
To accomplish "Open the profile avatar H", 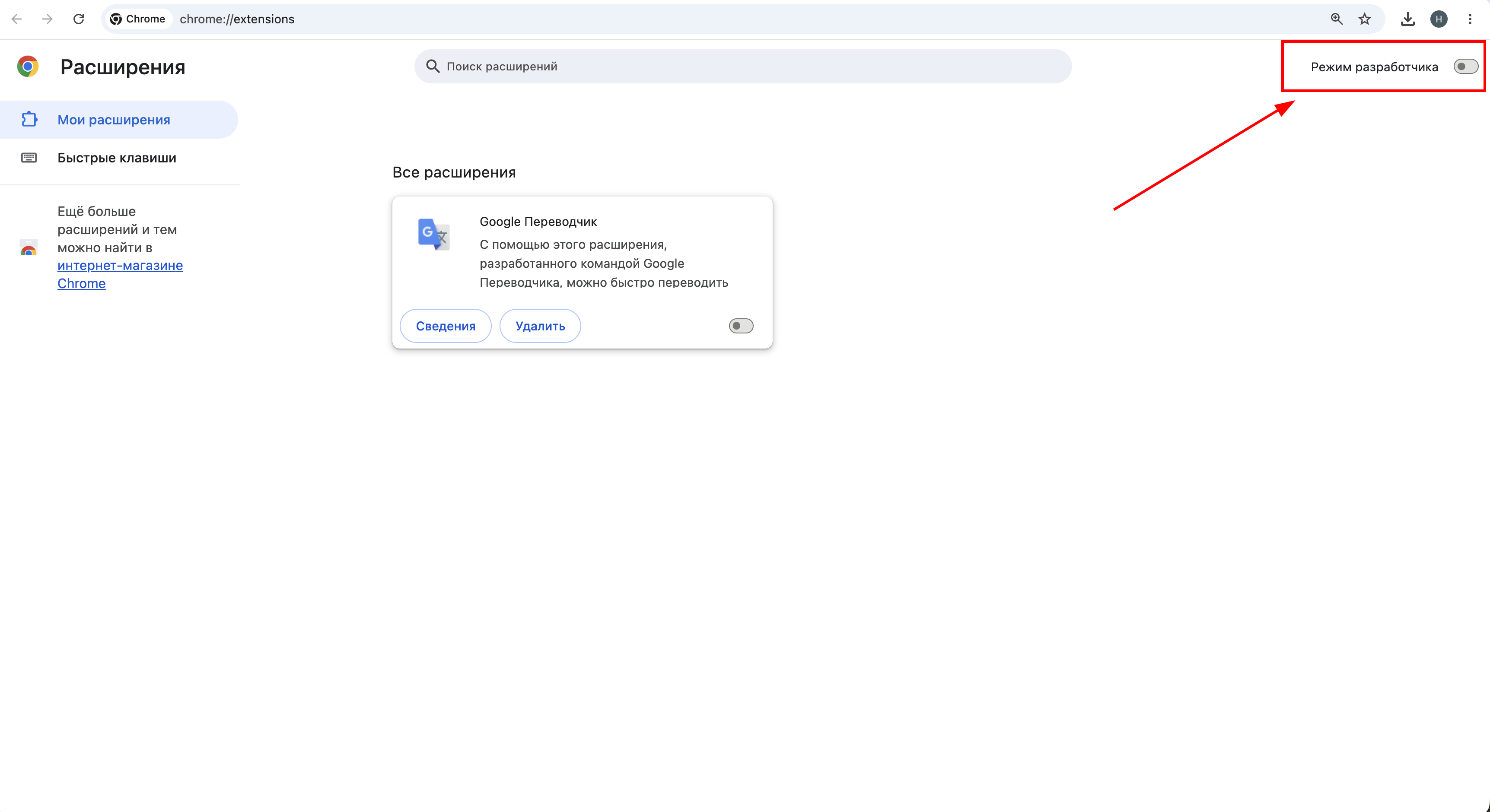I will coord(1439,19).
